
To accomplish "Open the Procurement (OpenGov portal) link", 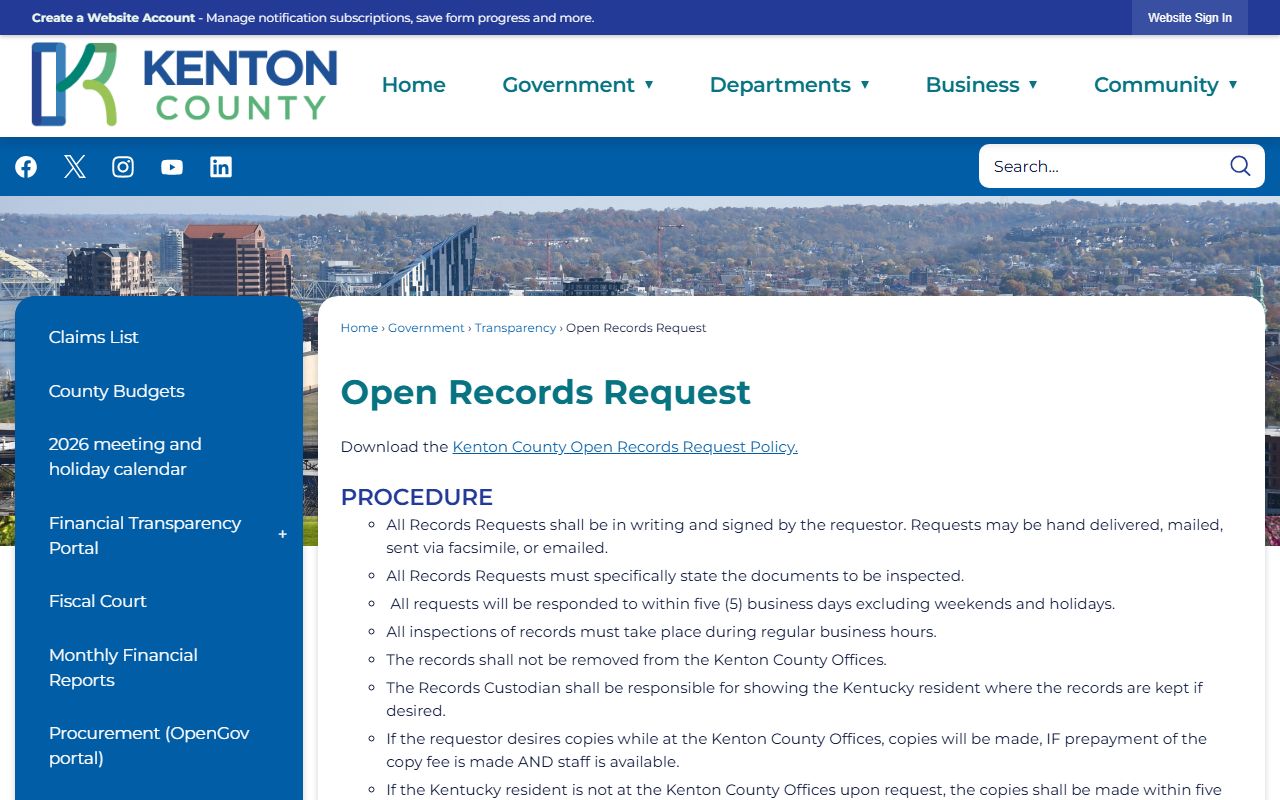I will click(x=149, y=745).
